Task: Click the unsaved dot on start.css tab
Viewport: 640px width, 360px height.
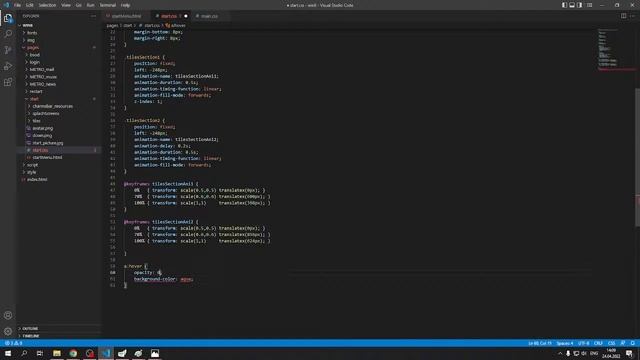Action: (x=186, y=16)
